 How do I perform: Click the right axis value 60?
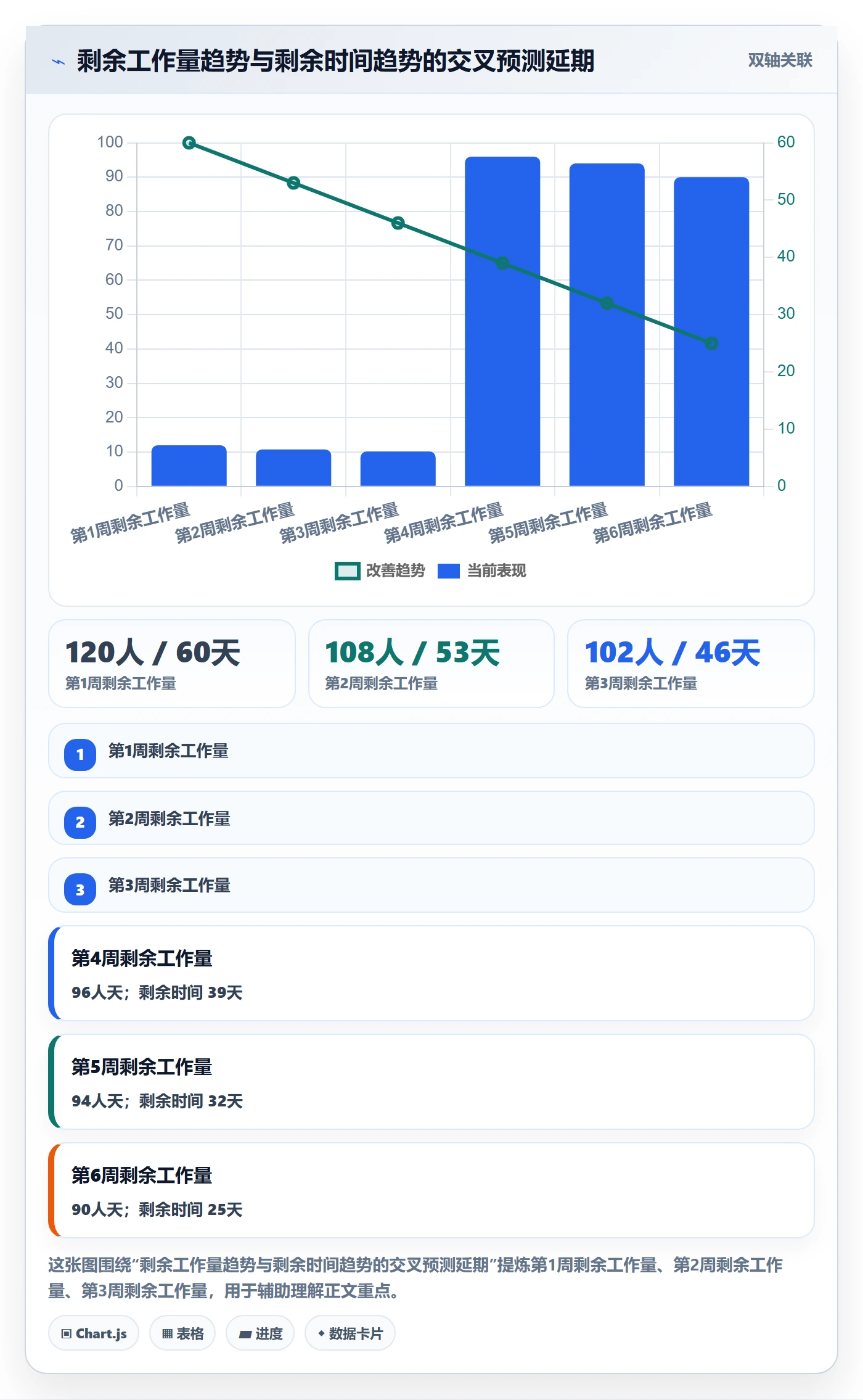point(786,142)
